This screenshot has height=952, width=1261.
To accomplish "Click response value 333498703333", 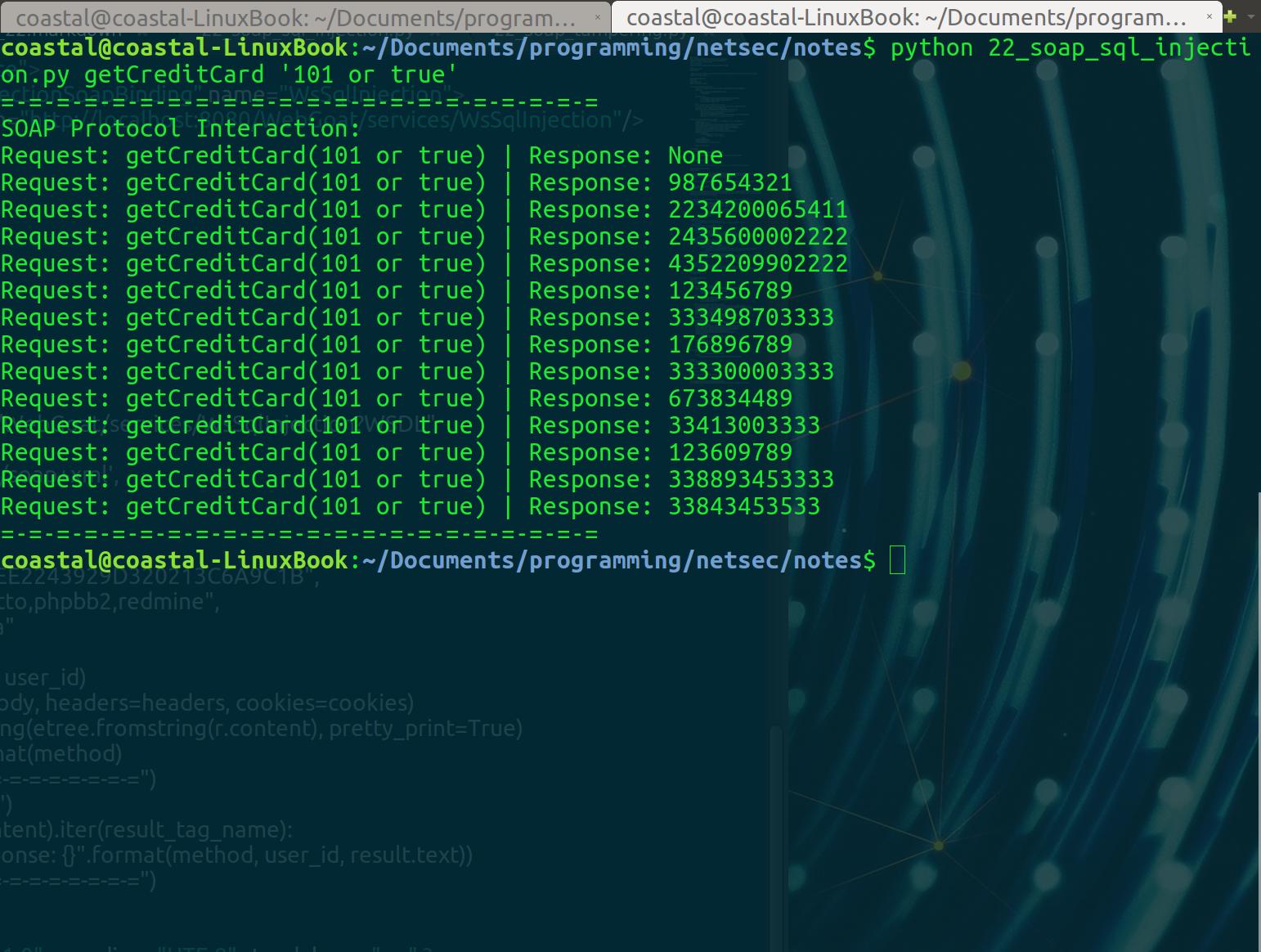I will click(751, 318).
